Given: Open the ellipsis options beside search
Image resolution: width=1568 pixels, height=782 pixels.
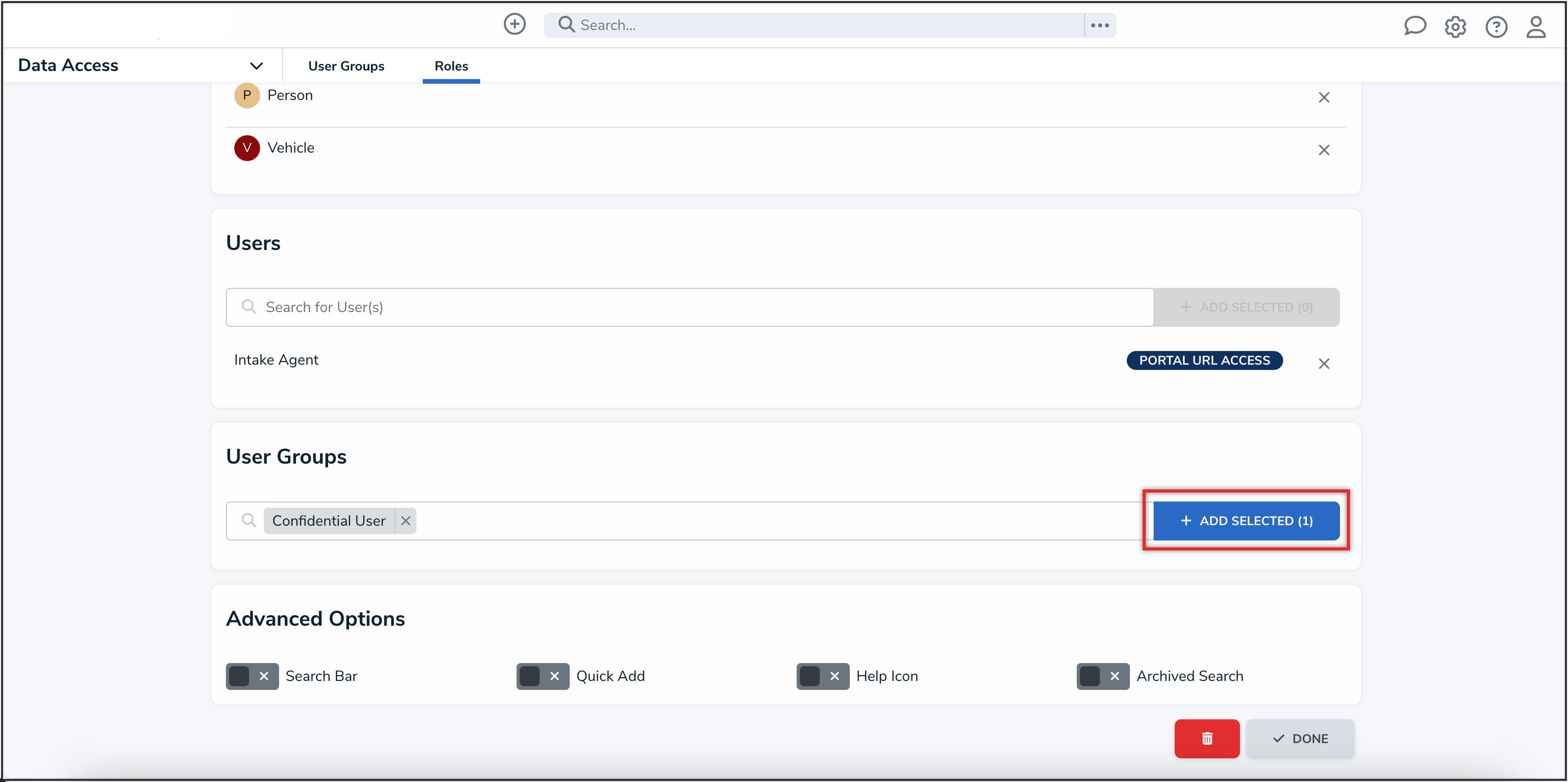Looking at the screenshot, I should pos(1100,25).
